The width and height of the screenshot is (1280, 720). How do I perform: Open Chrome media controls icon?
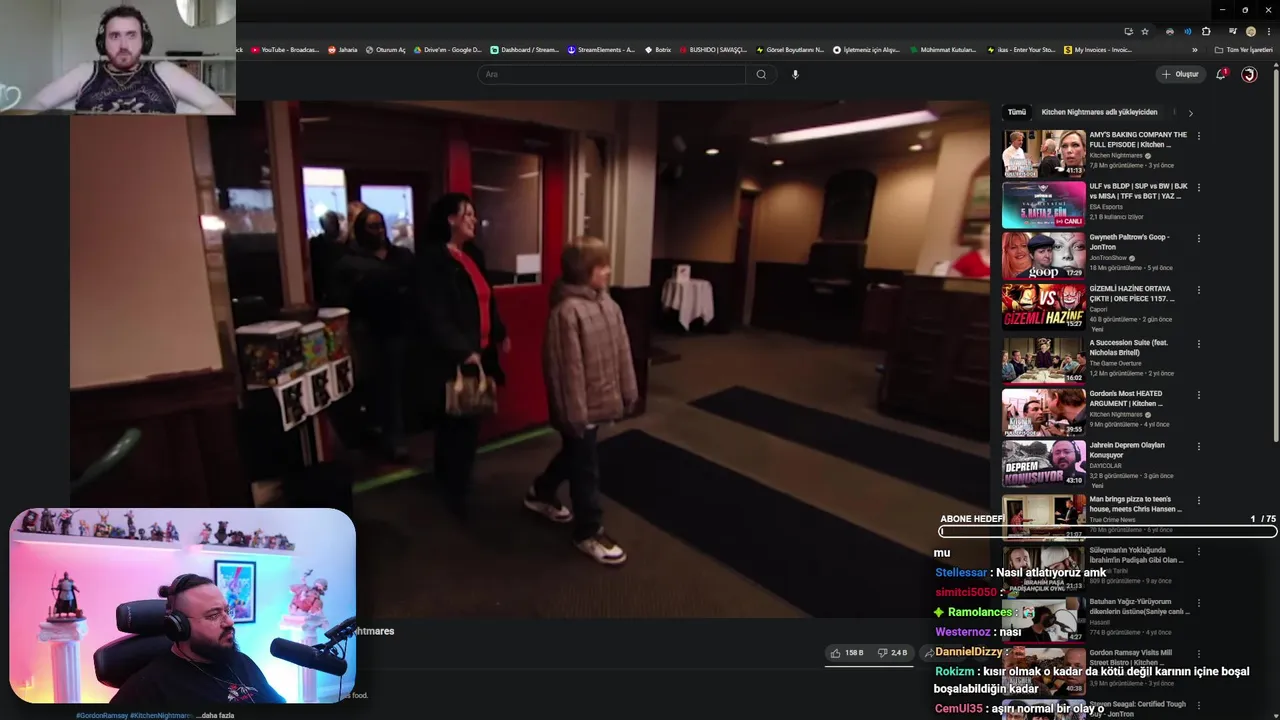point(1233,31)
